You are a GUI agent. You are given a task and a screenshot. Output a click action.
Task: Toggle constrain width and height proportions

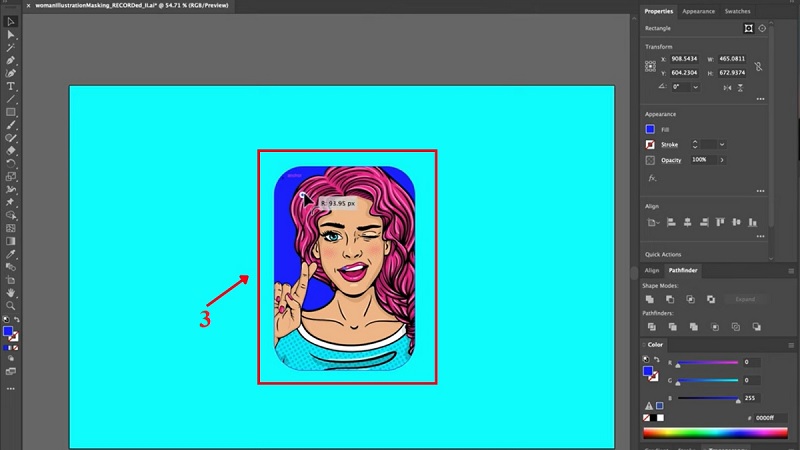coord(759,66)
